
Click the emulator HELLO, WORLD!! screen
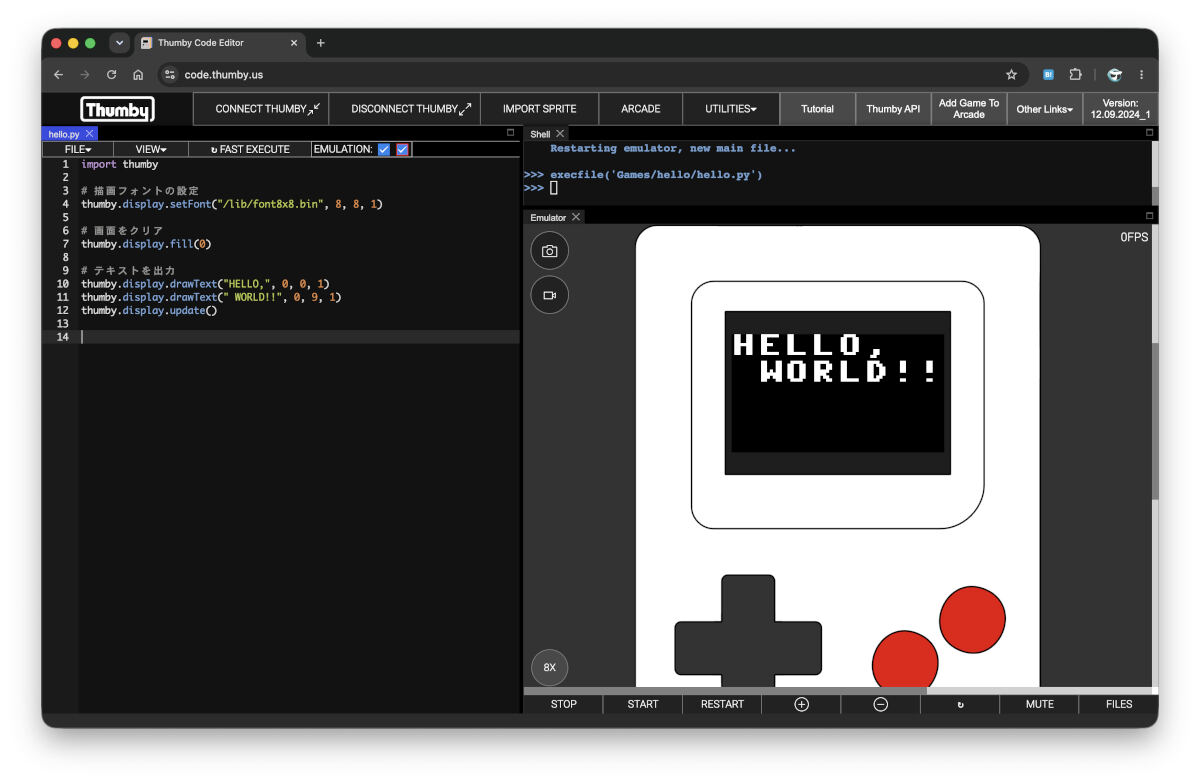click(x=838, y=392)
